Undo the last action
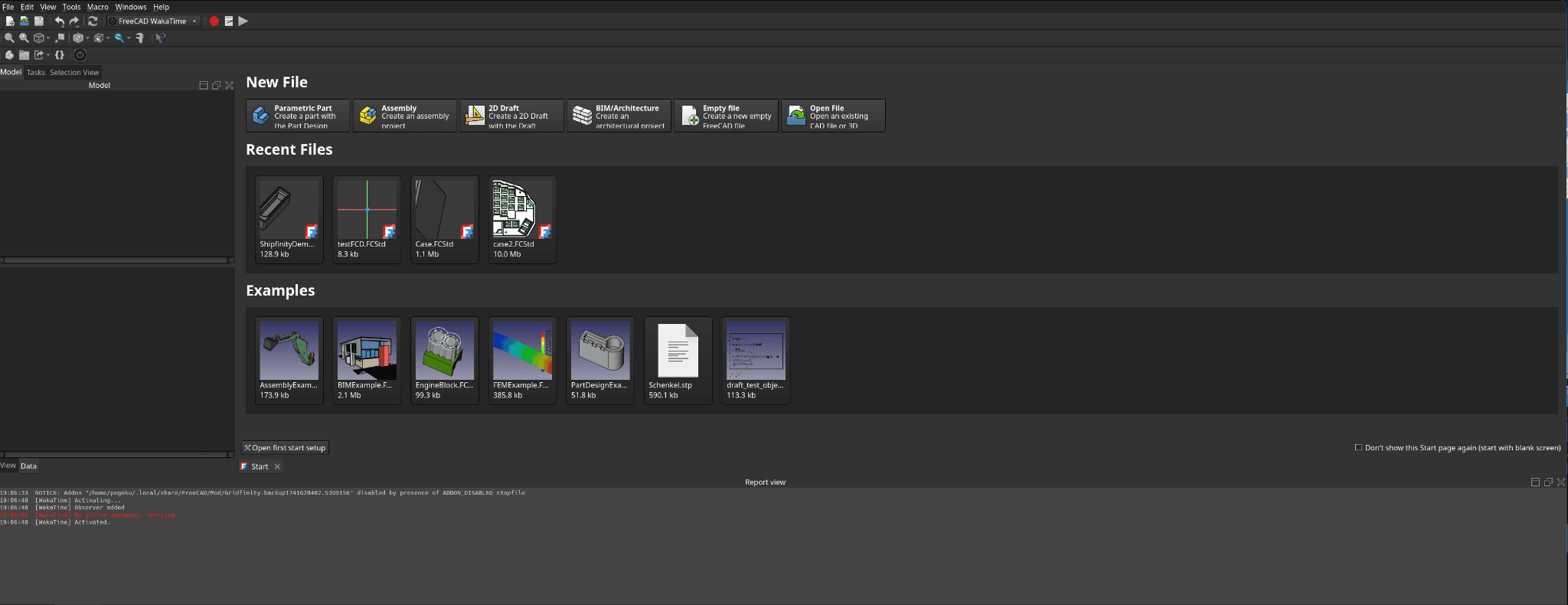Viewport: 1568px width, 605px height. point(60,21)
